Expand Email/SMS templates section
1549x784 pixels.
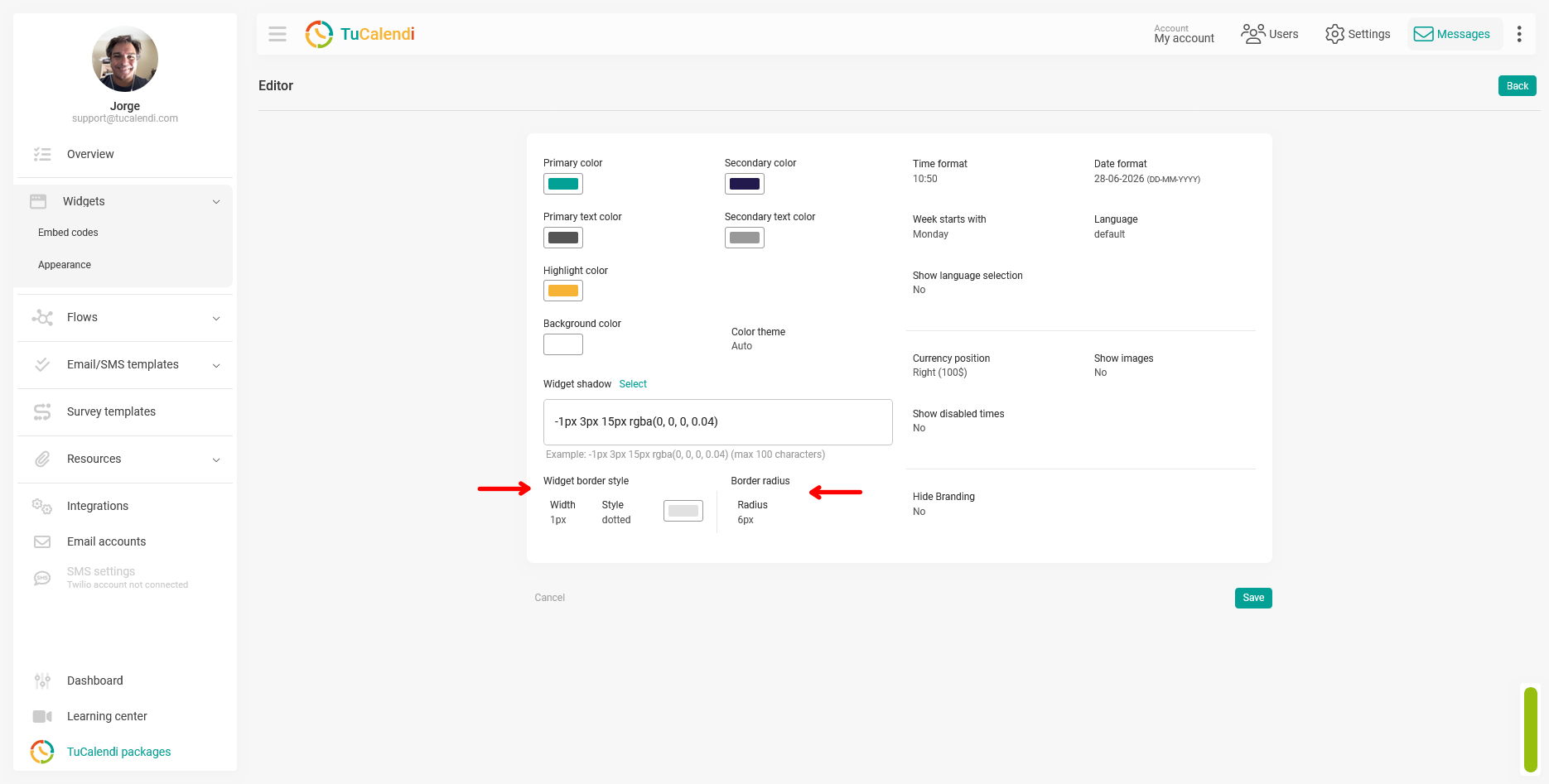pos(125,364)
